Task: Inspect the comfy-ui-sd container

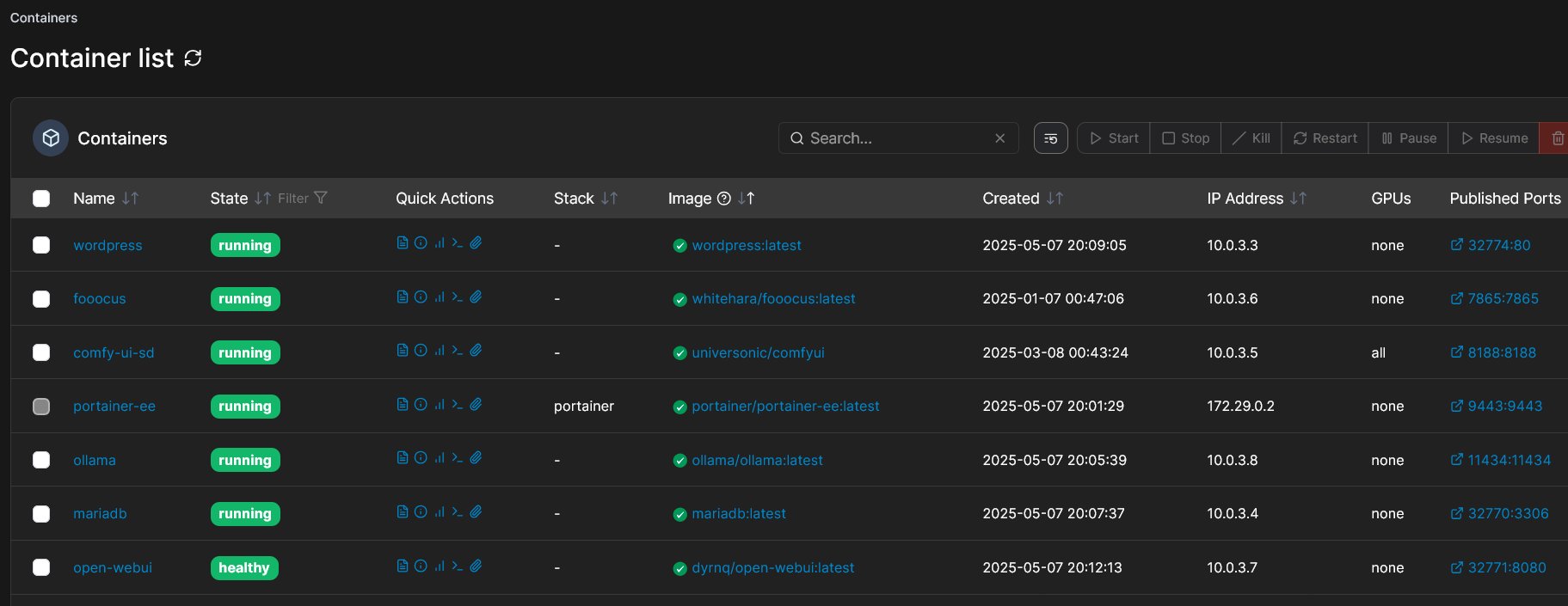Action: pos(421,351)
